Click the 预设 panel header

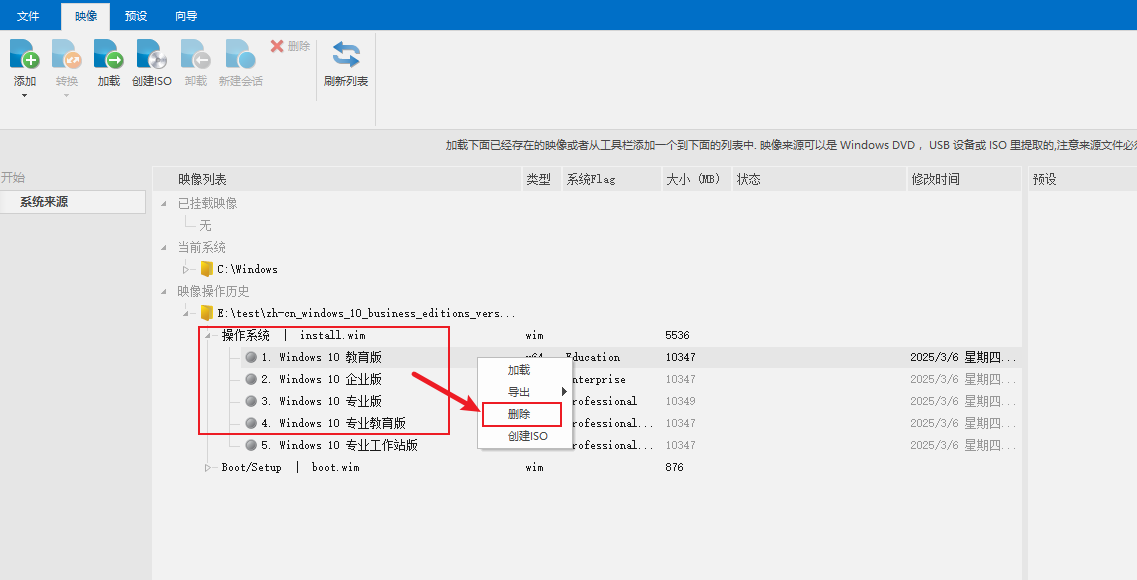click(1083, 179)
